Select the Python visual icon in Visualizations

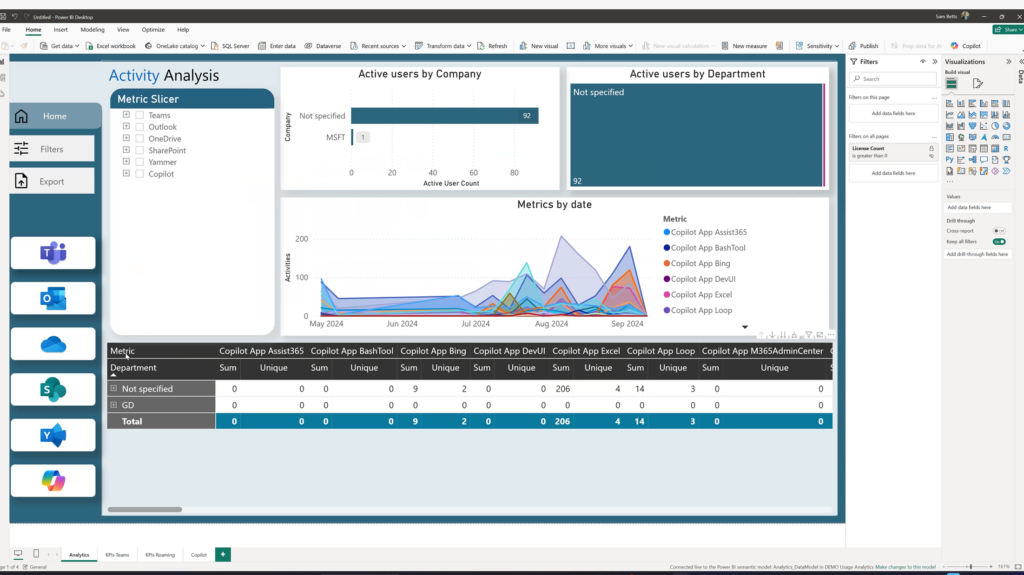(950, 159)
